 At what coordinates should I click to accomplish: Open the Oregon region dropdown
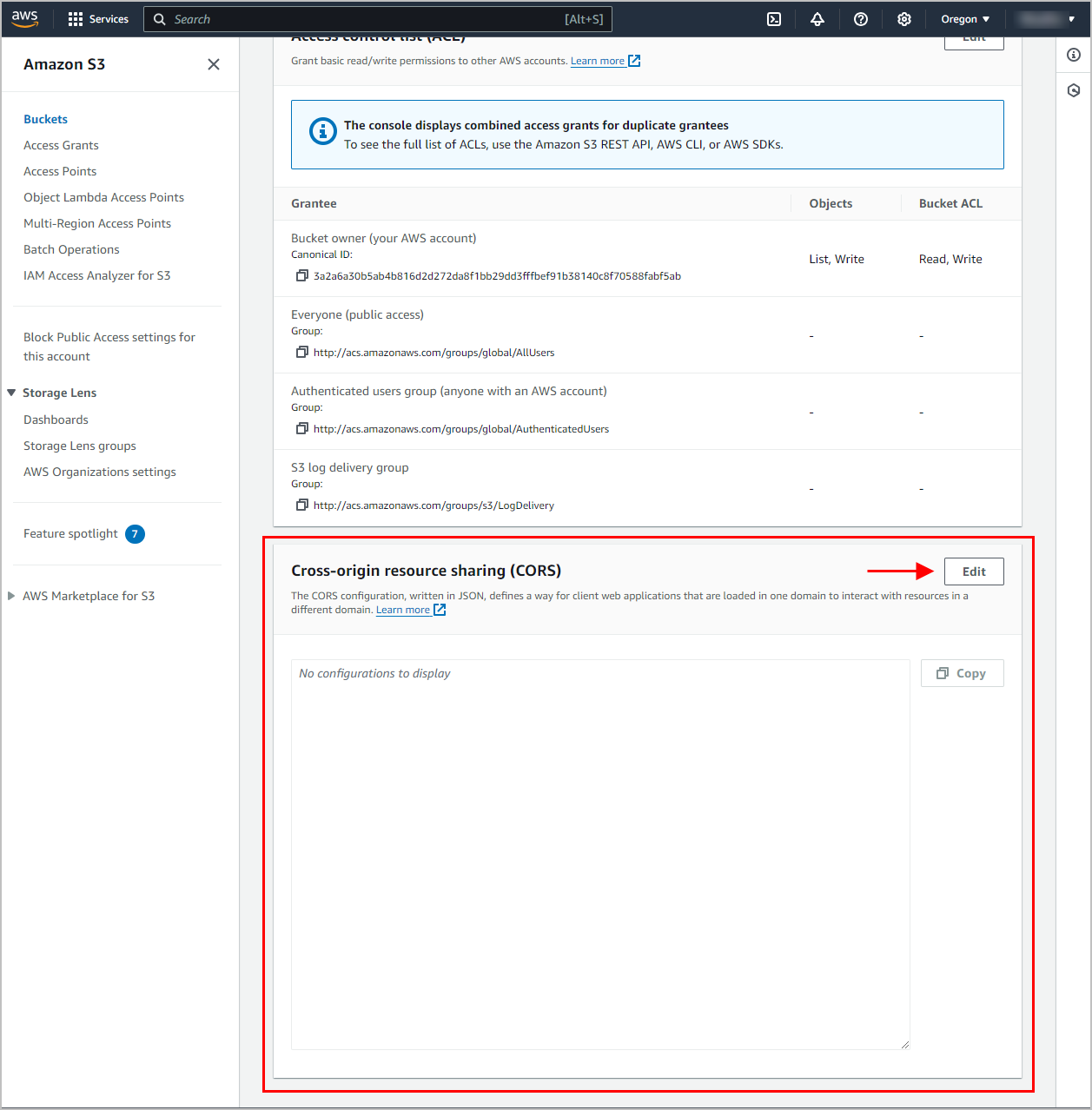point(965,19)
